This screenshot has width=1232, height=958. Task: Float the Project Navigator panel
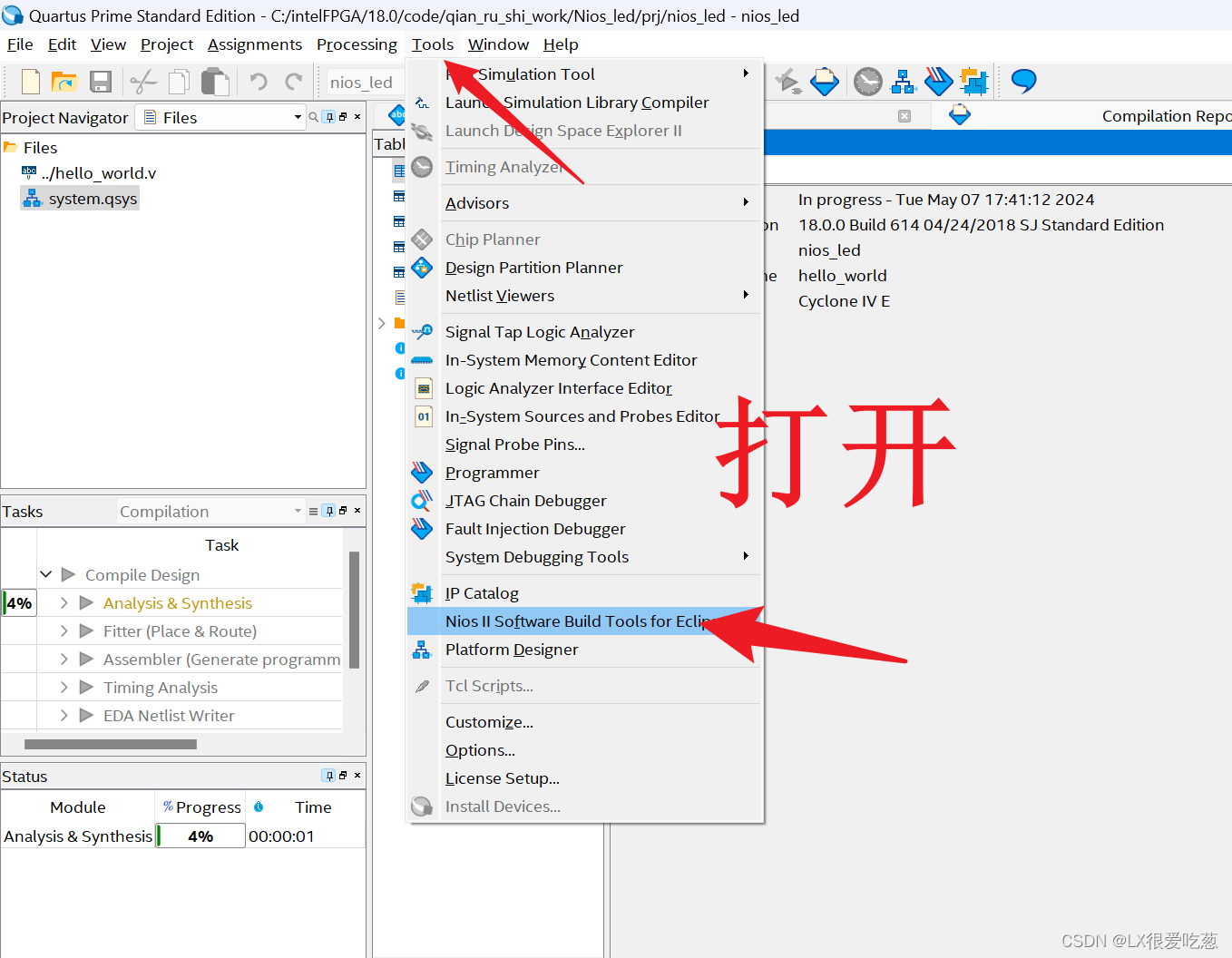point(343,117)
